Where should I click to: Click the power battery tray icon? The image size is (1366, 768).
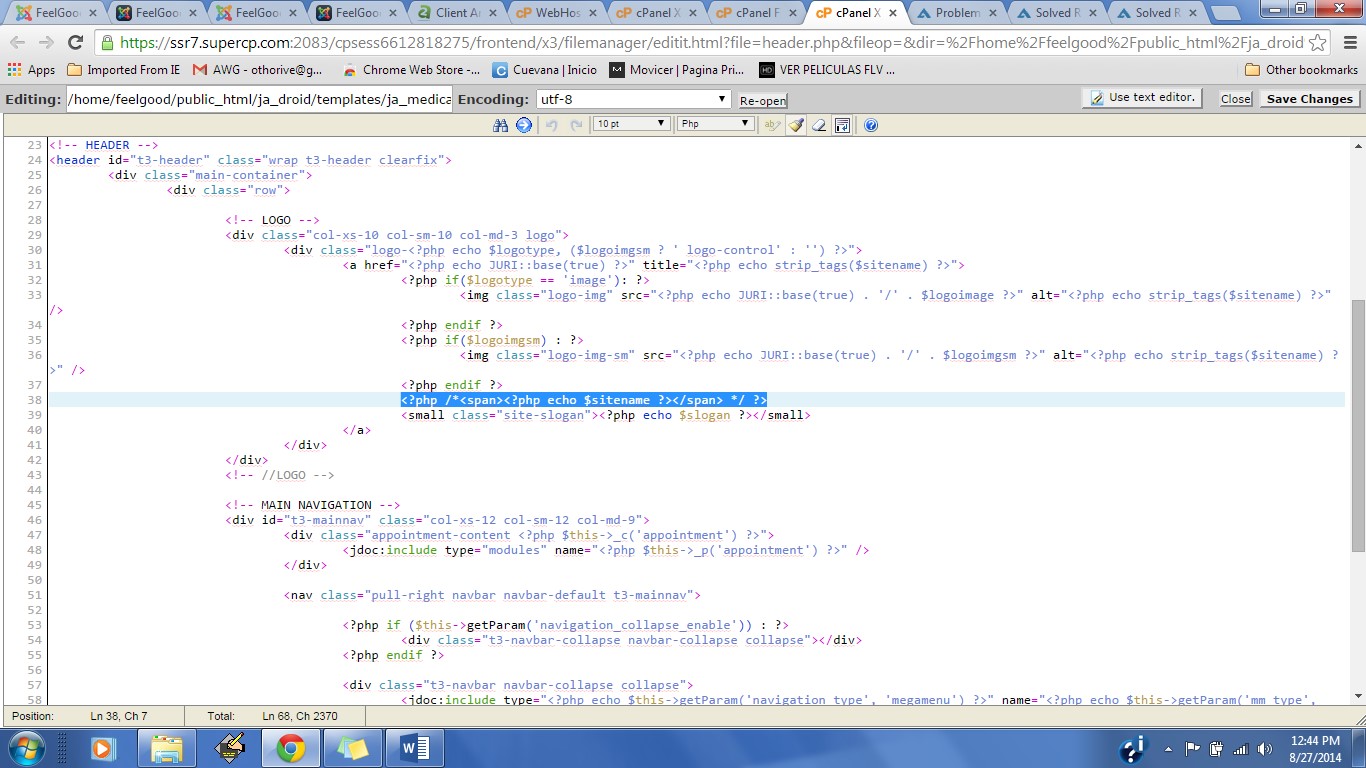point(1217,748)
